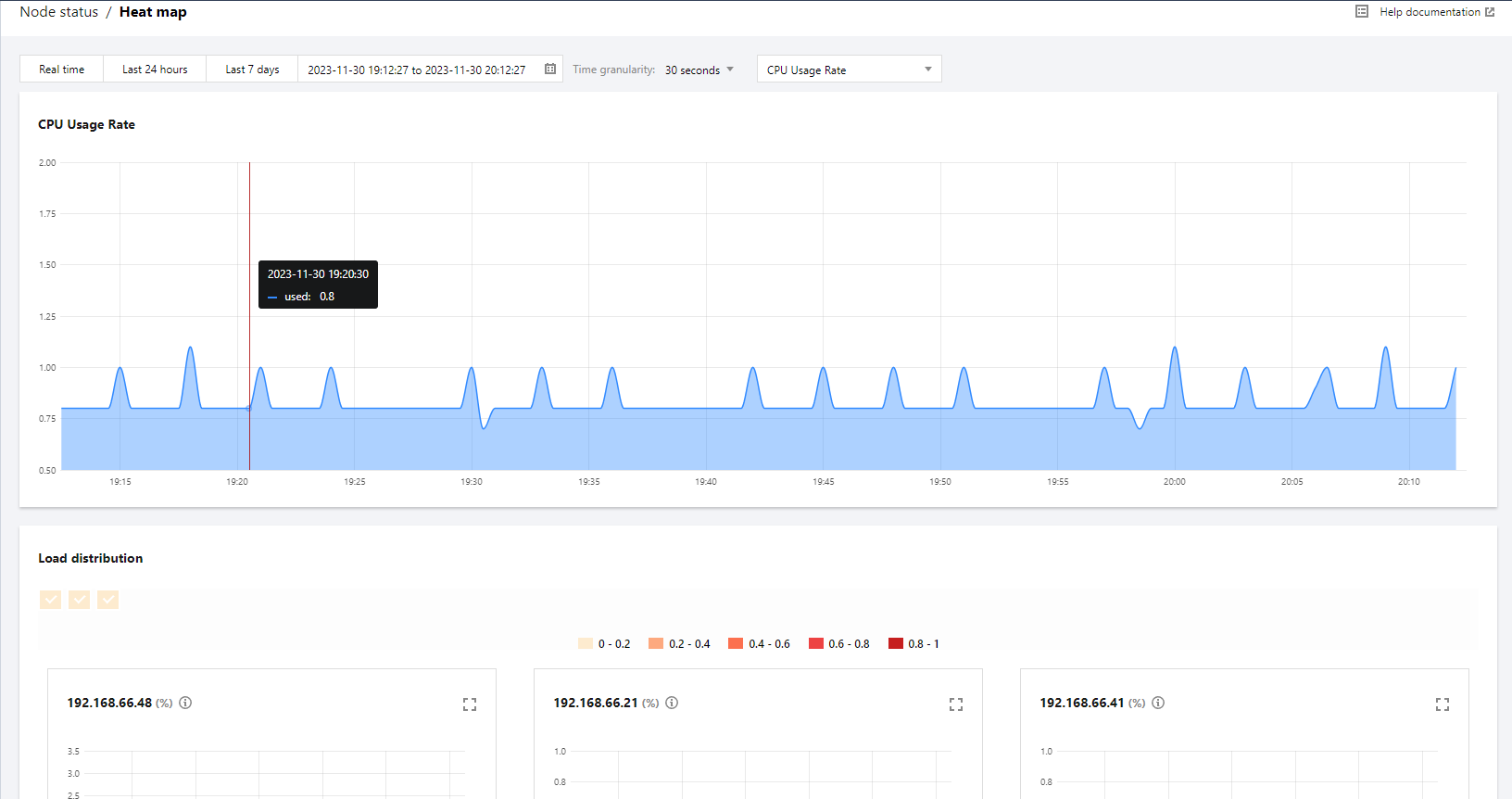Go to Node status breadcrumb

tap(58, 12)
